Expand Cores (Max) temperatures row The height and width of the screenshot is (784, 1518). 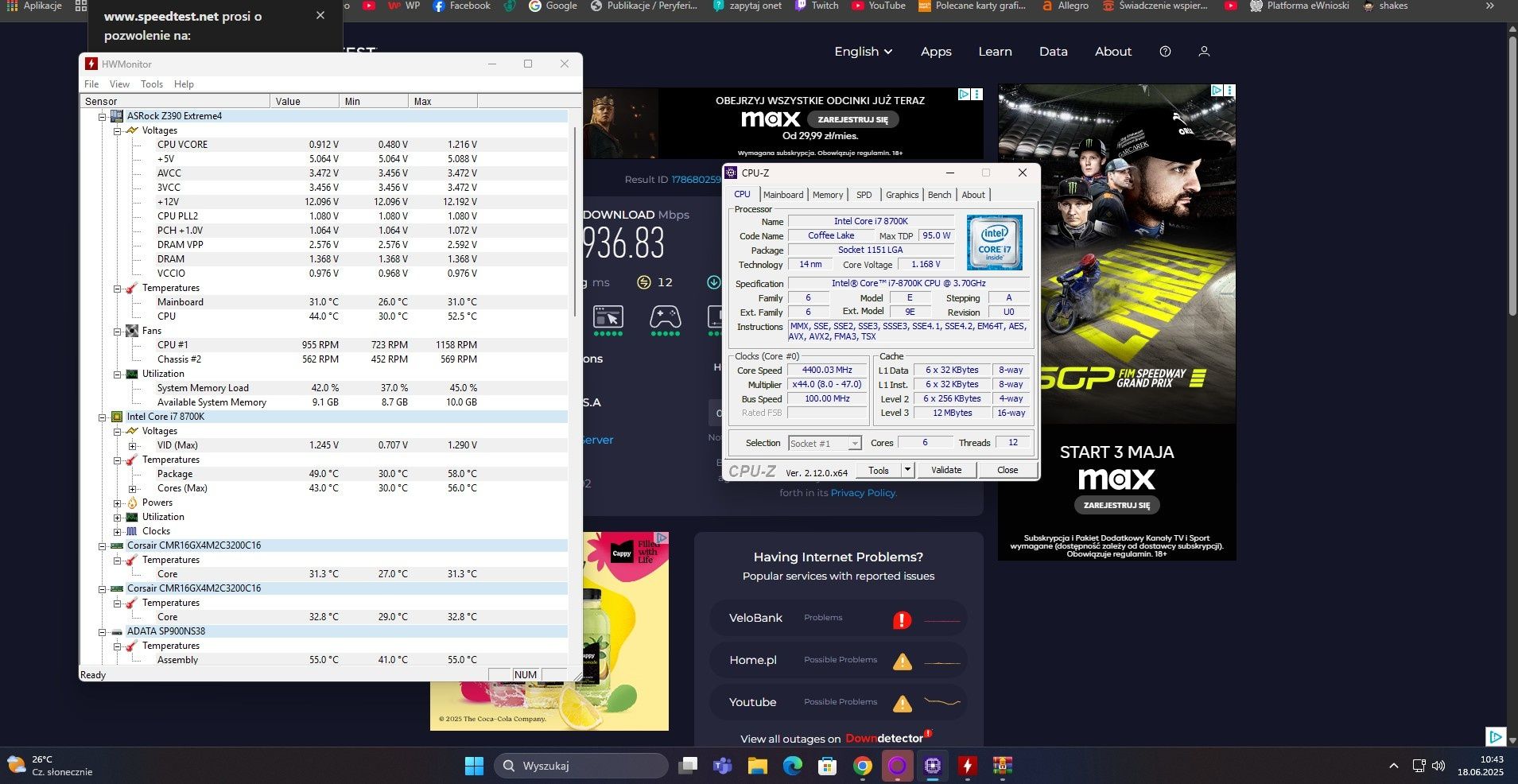[x=132, y=488]
